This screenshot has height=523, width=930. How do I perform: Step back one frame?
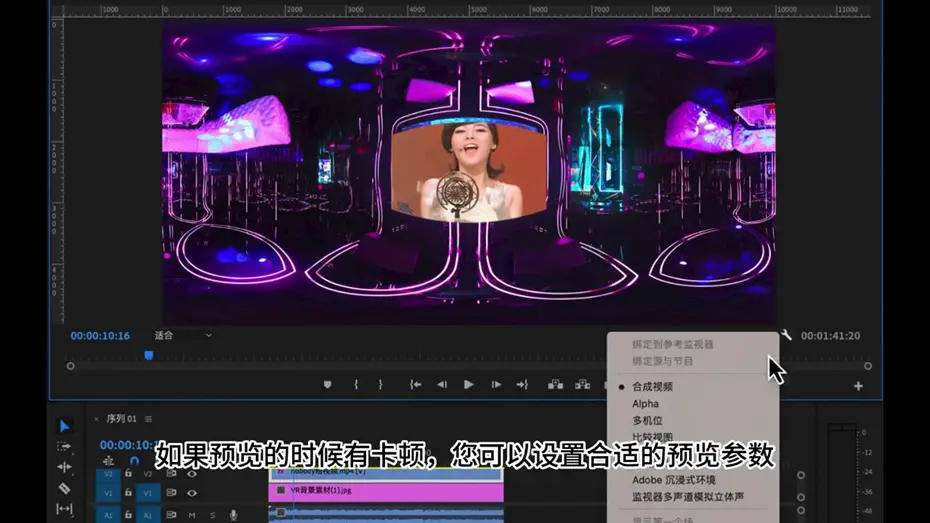[442, 385]
